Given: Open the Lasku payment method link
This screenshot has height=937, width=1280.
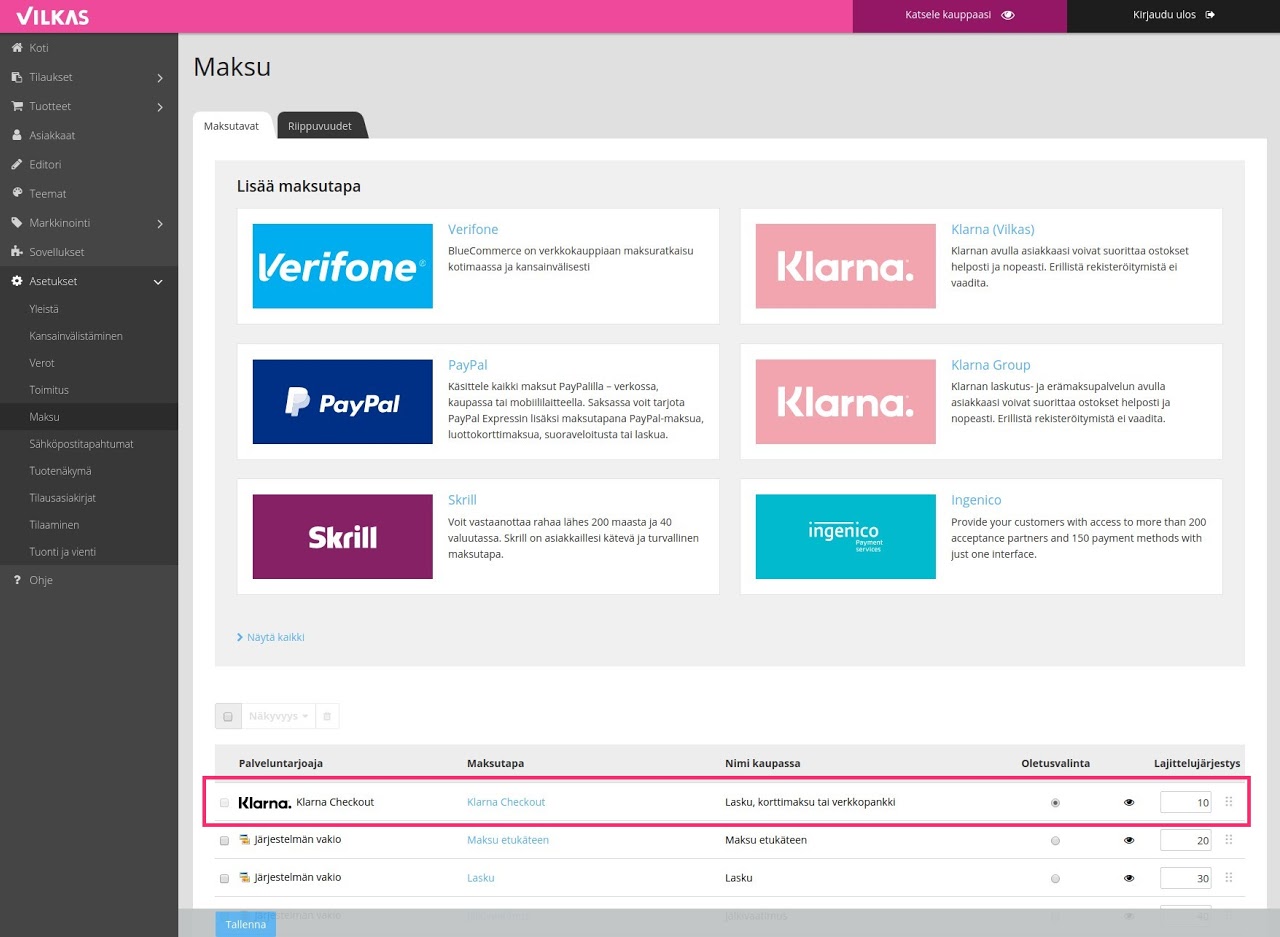Looking at the screenshot, I should click(x=481, y=878).
